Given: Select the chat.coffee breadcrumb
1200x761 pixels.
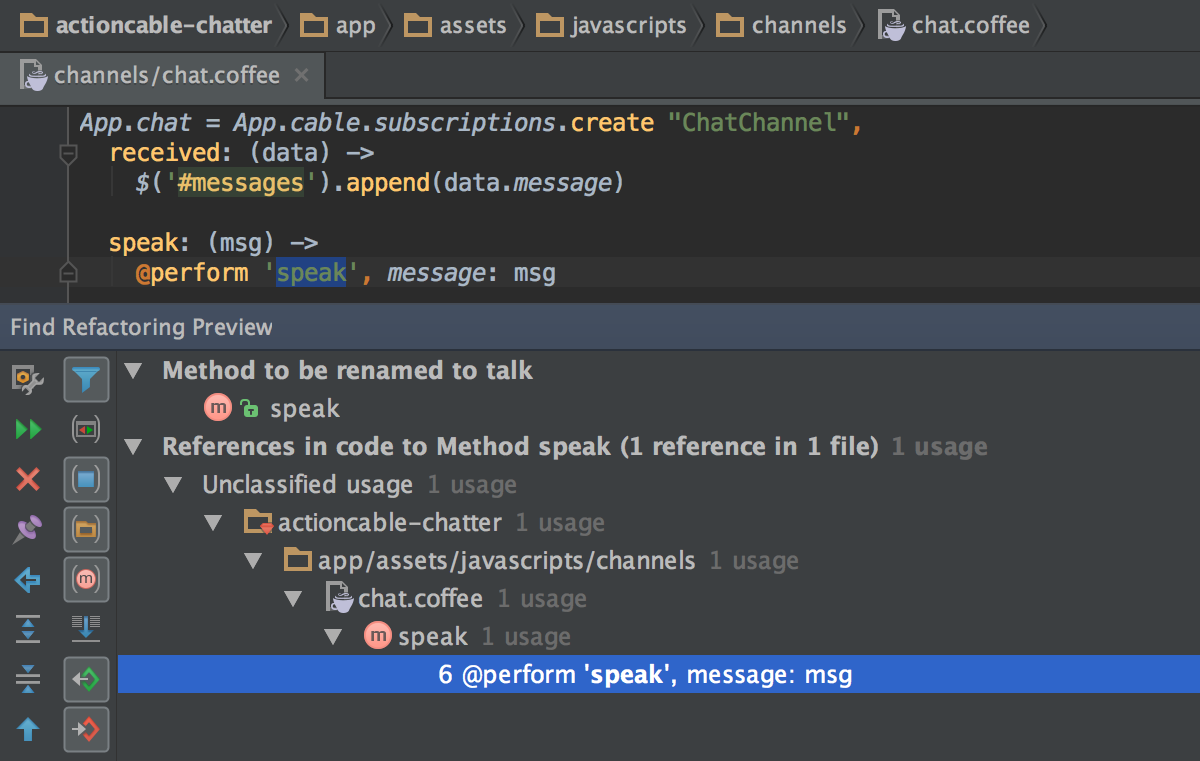Looking at the screenshot, I should point(954,25).
